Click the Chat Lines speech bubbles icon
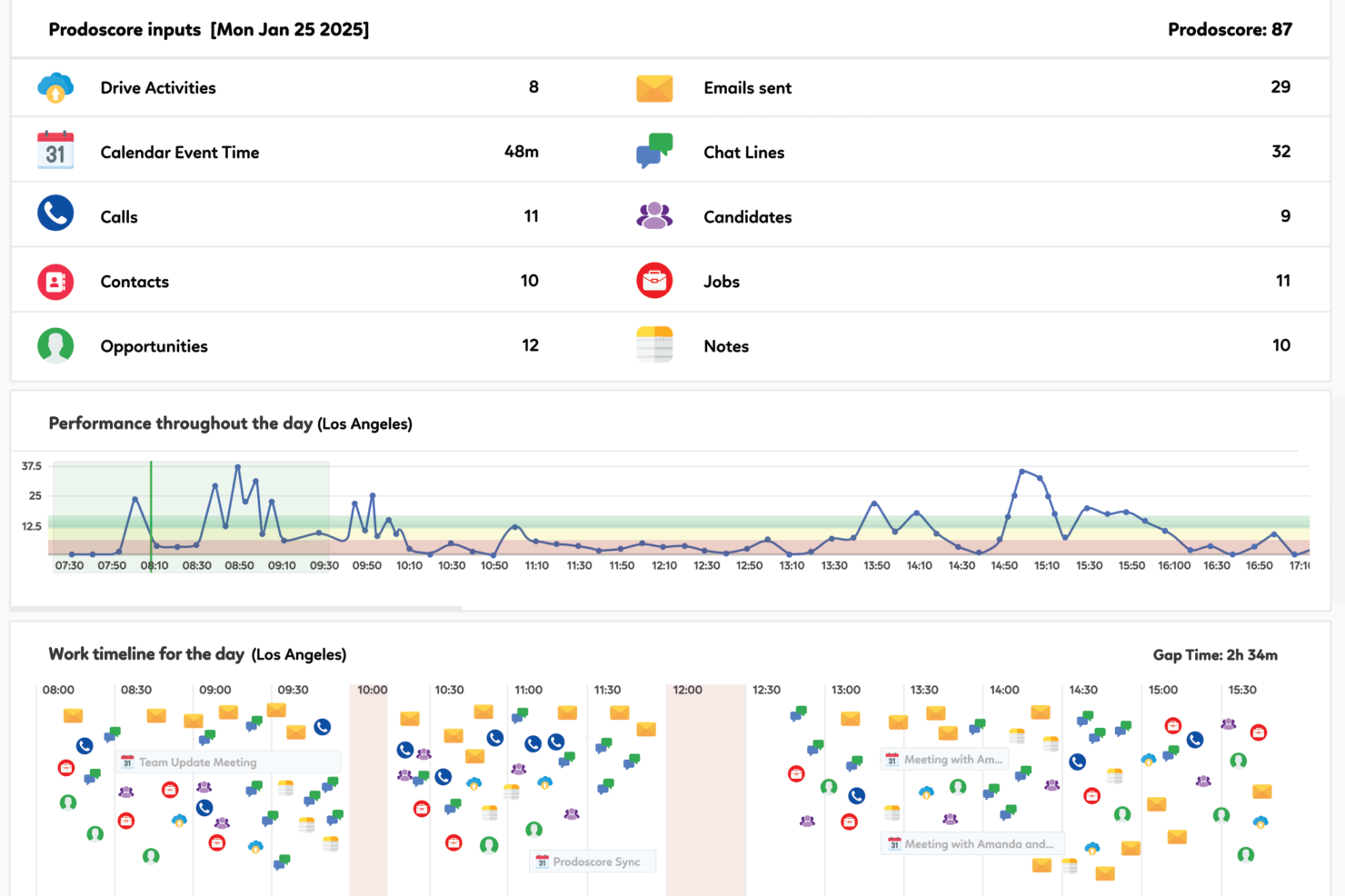The image size is (1345, 896). click(654, 151)
